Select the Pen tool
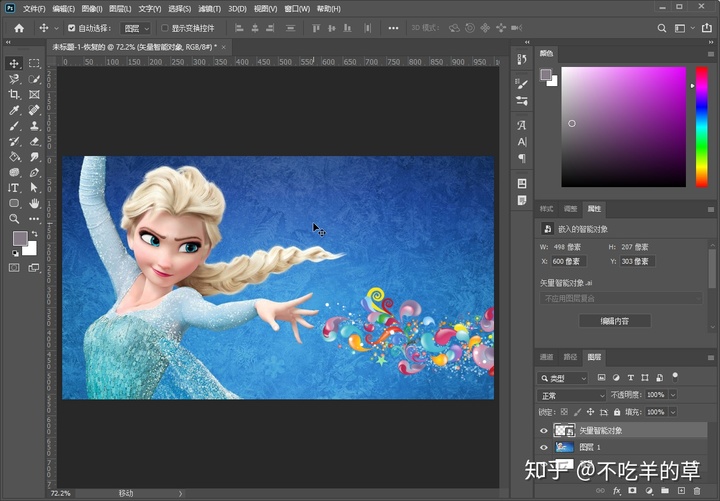Image resolution: width=720 pixels, height=501 pixels. click(x=34, y=173)
